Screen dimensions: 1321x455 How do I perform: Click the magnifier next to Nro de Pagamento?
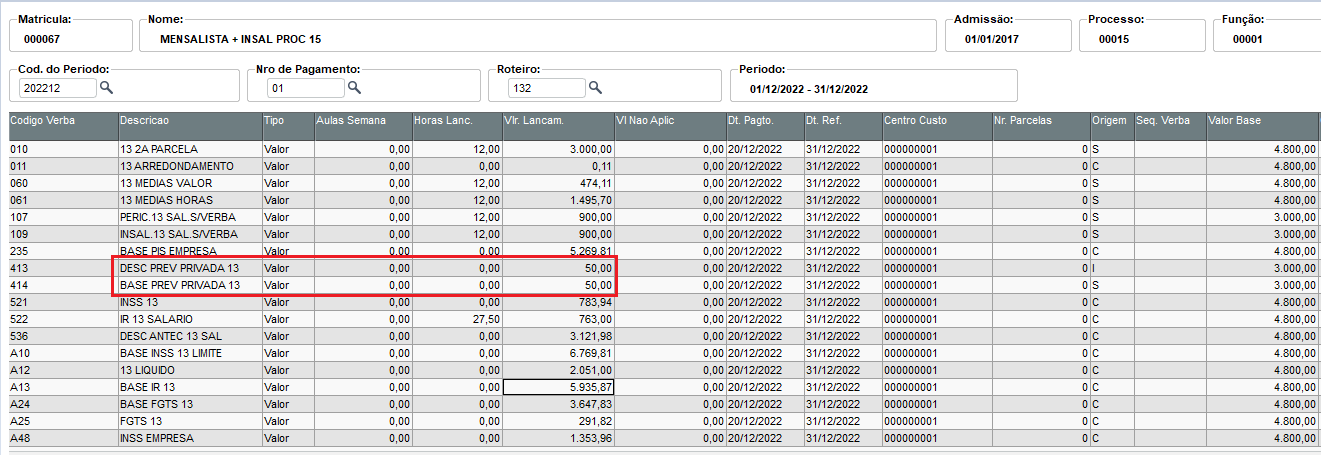(353, 88)
